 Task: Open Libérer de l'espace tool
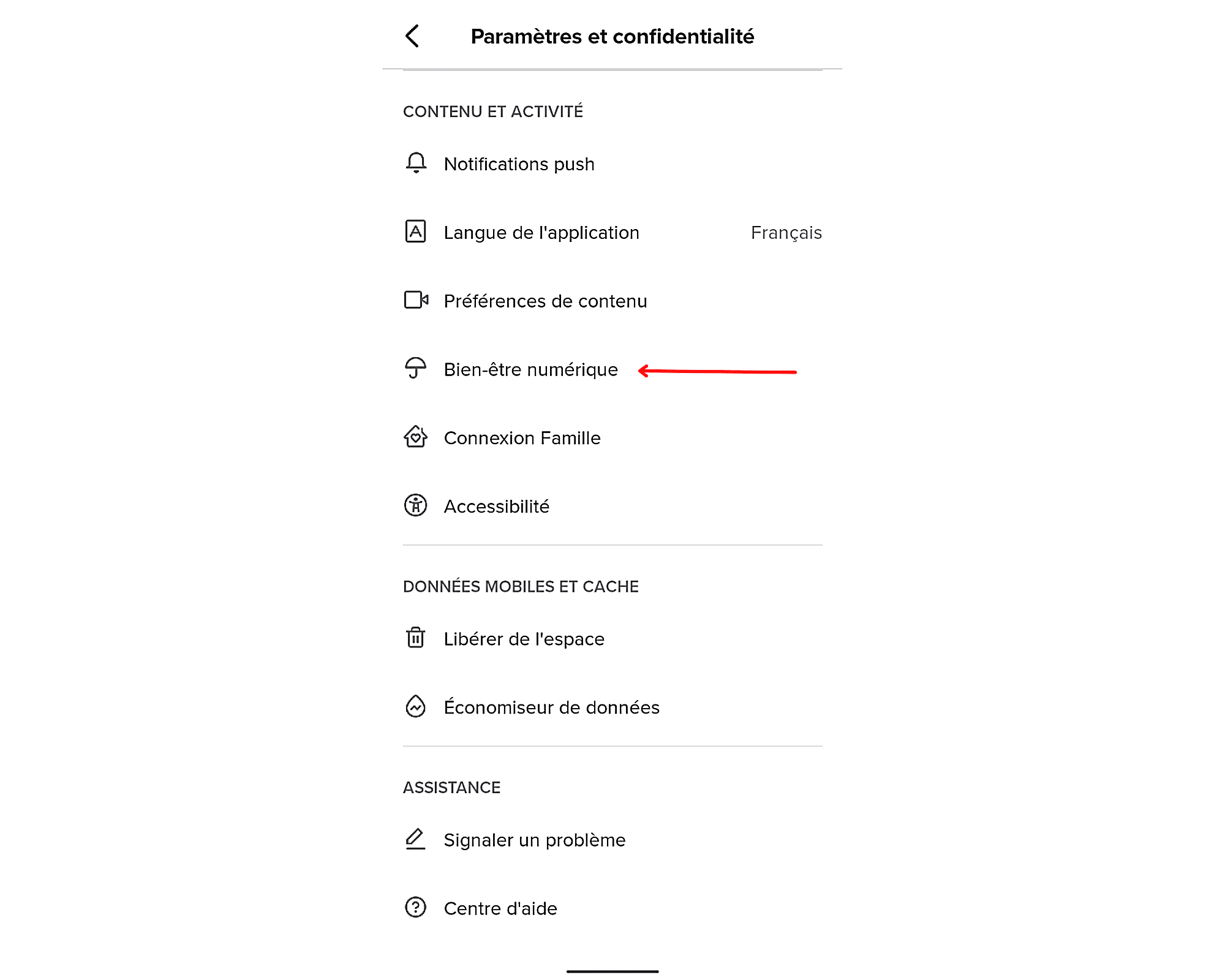(524, 638)
